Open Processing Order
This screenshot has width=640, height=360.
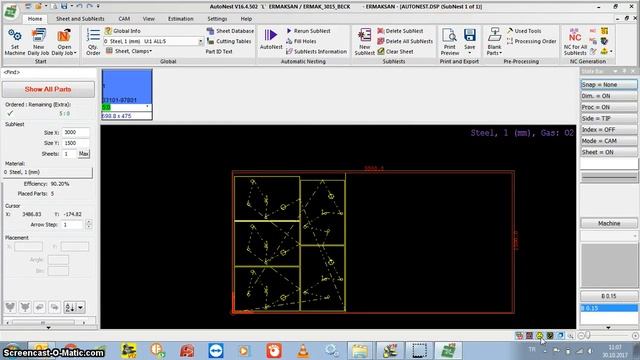pos(531,41)
